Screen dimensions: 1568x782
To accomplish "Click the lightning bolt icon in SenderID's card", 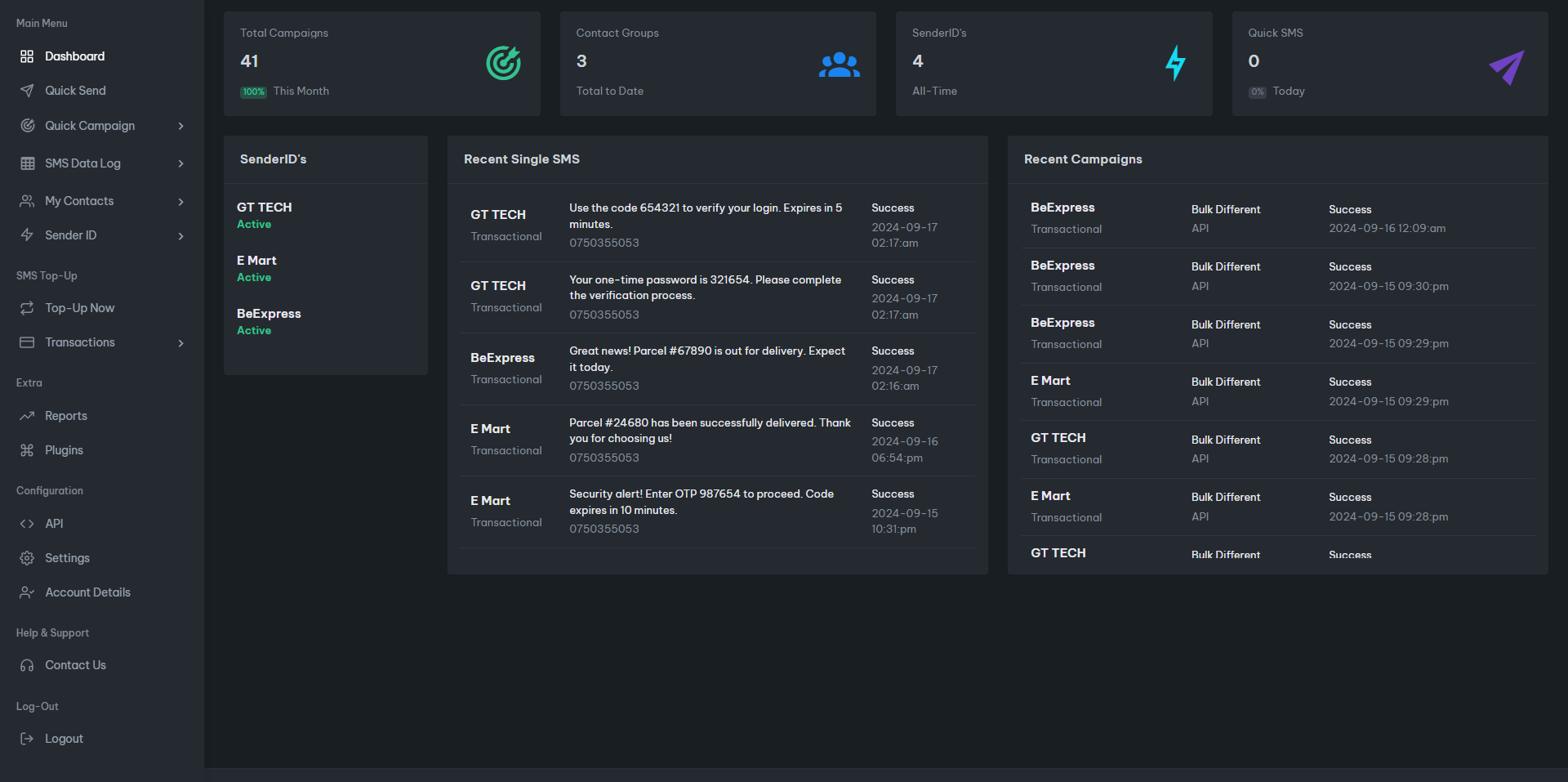I will click(x=1175, y=63).
